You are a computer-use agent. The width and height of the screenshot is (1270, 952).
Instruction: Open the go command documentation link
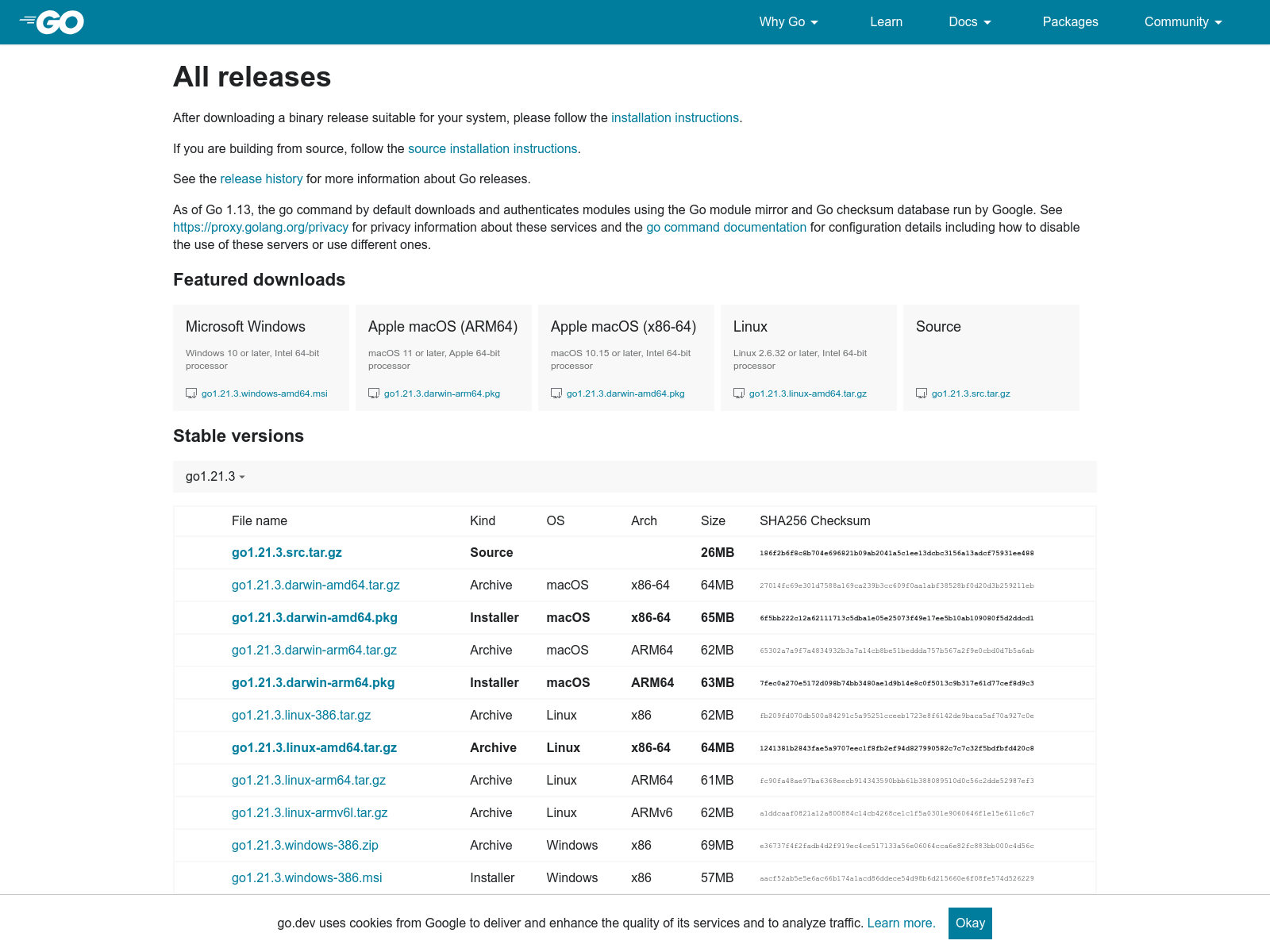726,227
